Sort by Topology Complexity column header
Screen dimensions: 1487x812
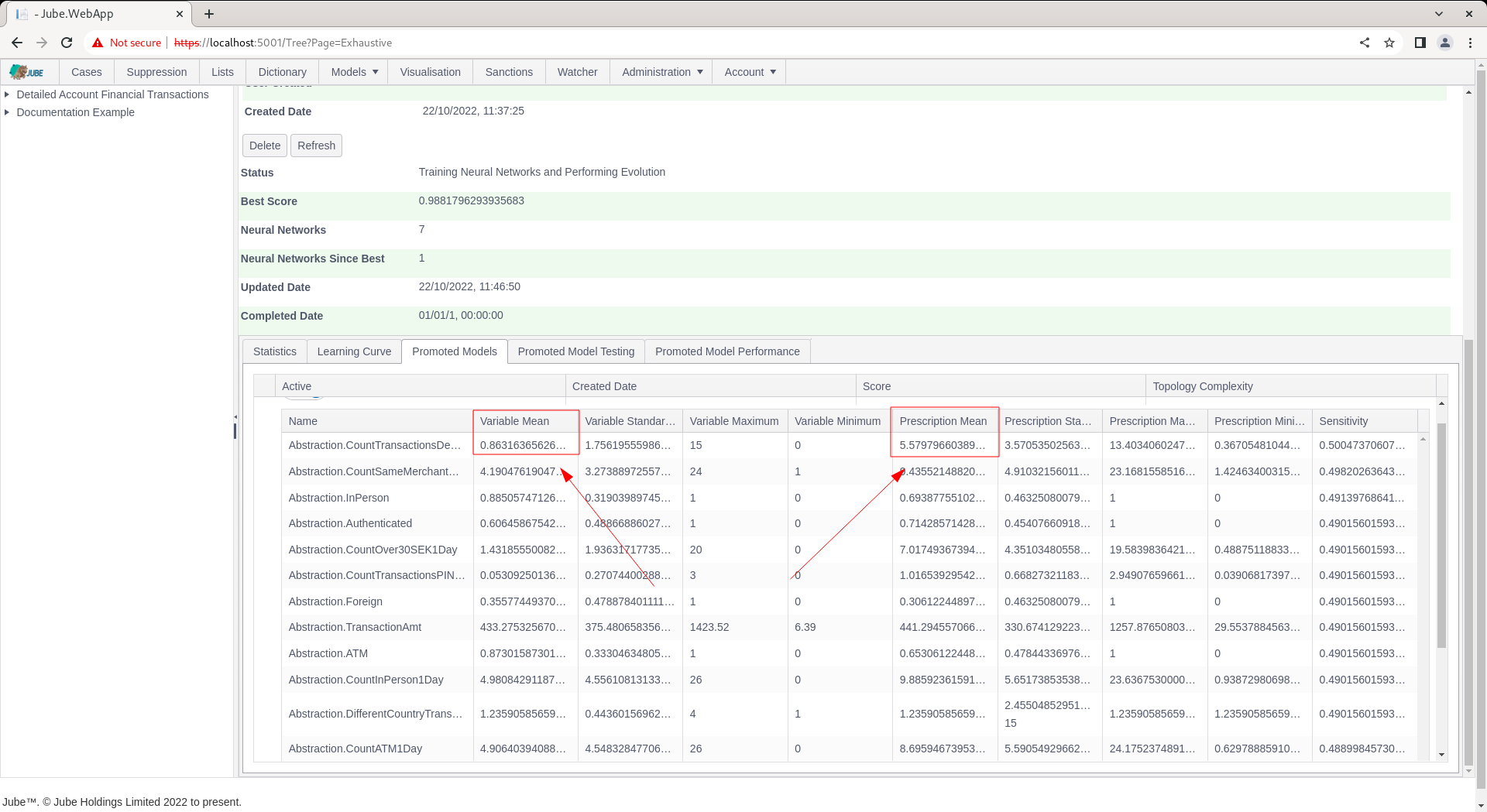pos(1291,386)
